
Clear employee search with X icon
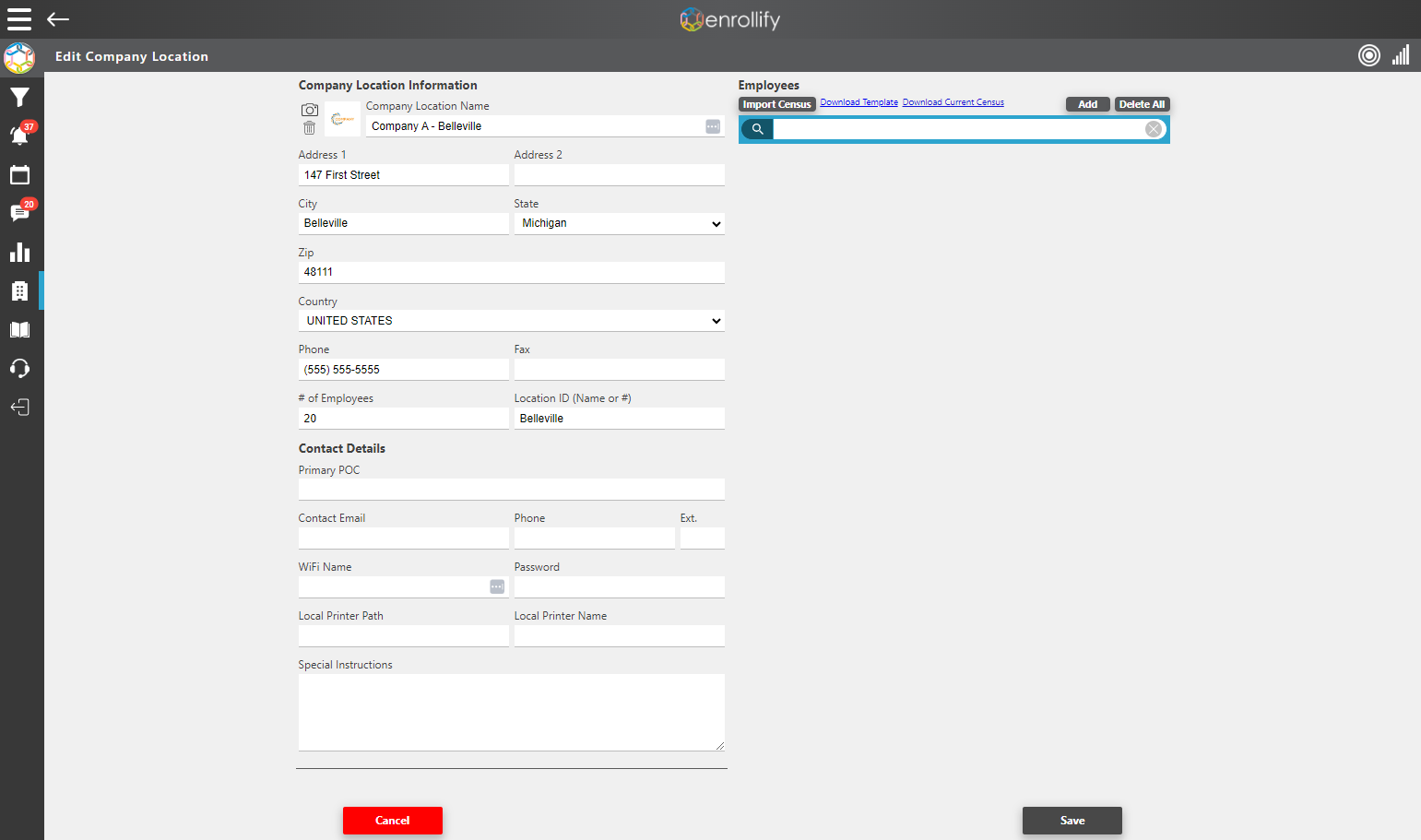pyautogui.click(x=1154, y=129)
